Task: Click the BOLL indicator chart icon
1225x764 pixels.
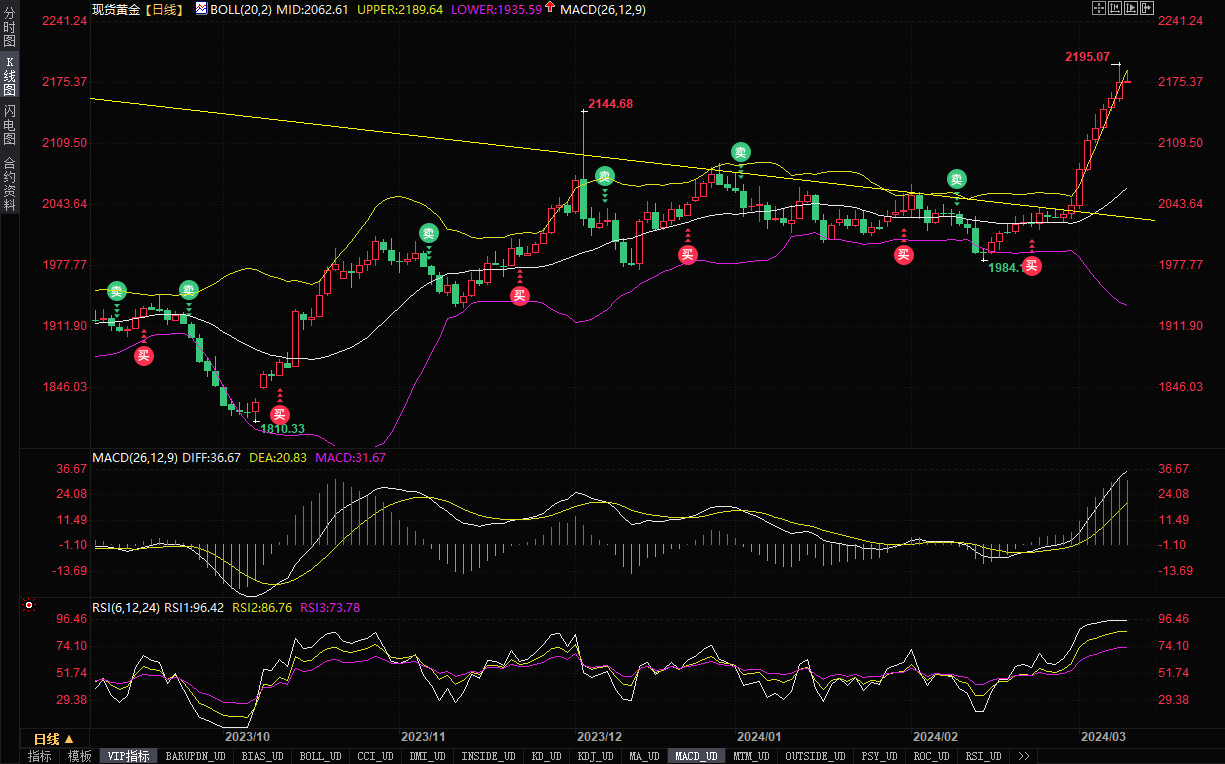Action: [201, 8]
